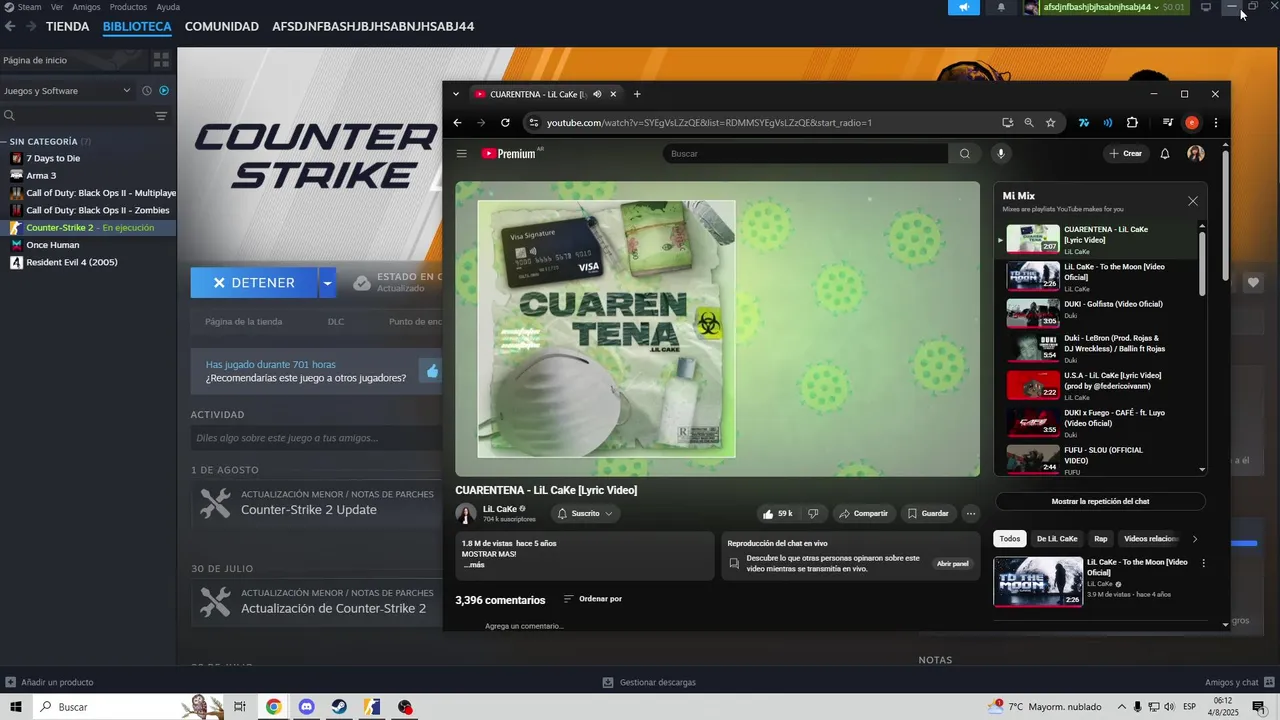This screenshot has width=1280, height=720.
Task: Share the video via Compartir
Action: coord(863,514)
